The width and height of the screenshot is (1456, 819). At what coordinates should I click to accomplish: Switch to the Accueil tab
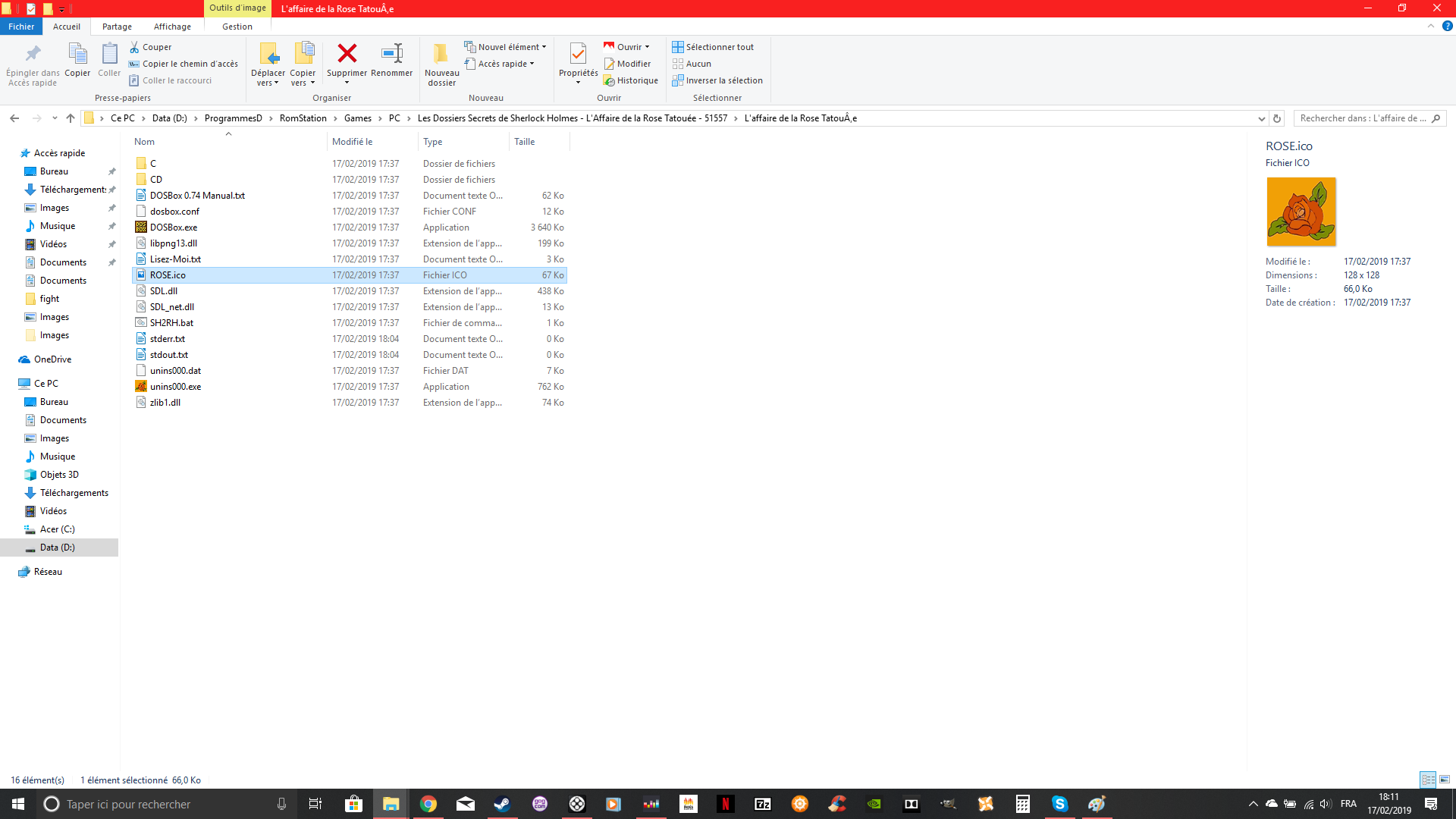coord(67,27)
